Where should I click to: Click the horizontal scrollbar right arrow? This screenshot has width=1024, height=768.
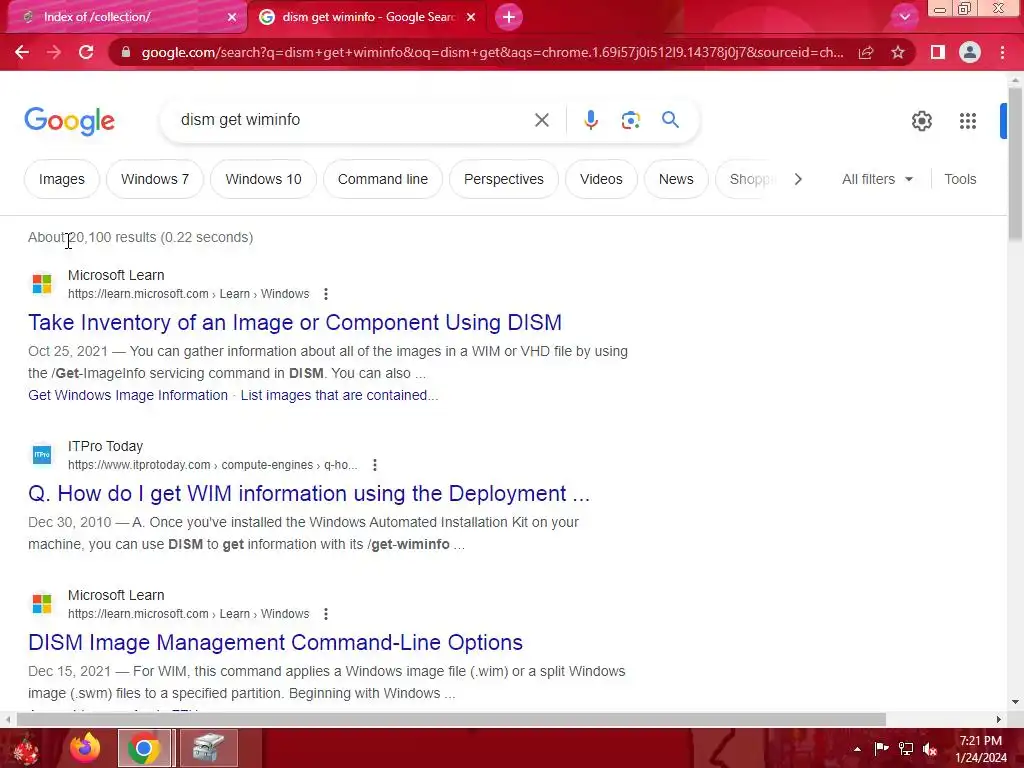pos(999,719)
